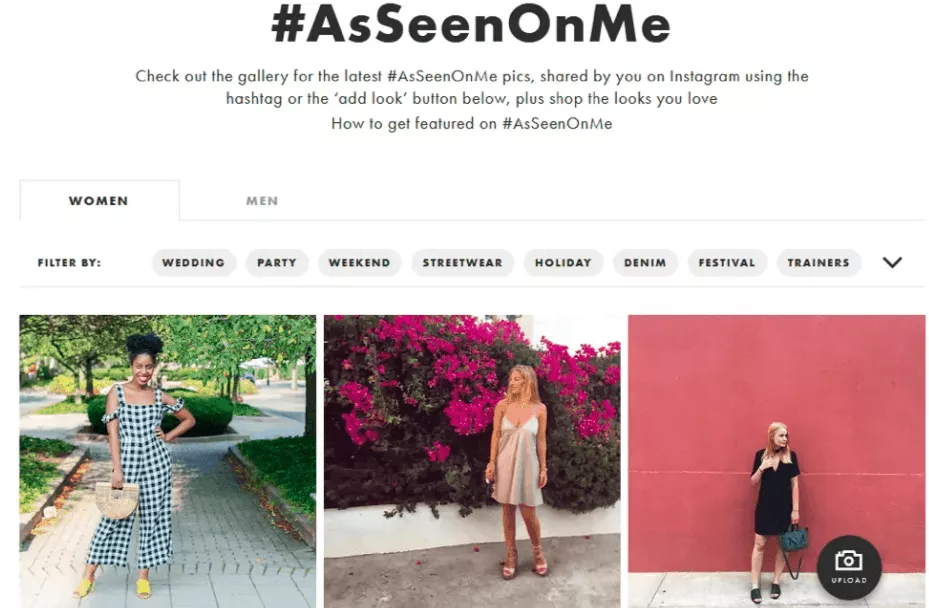Image resolution: width=929 pixels, height=608 pixels.
Task: Open the Men tab
Action: (262, 201)
